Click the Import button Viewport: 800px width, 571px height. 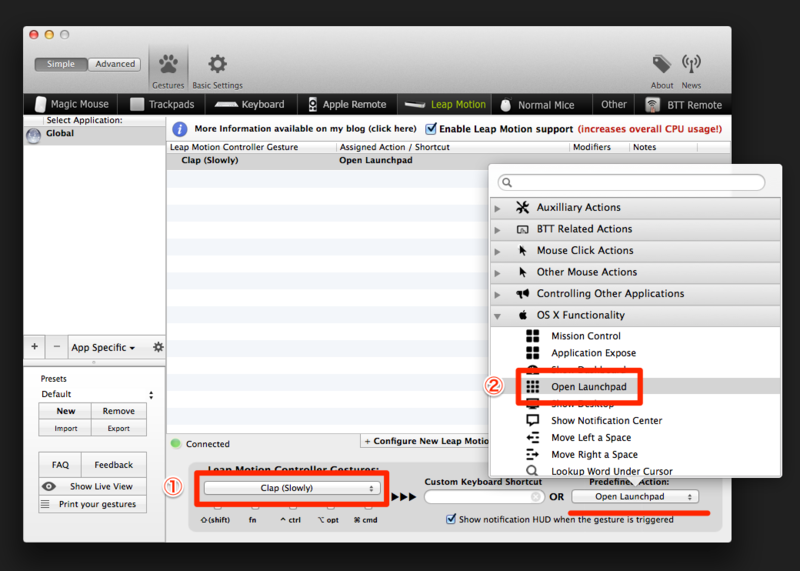[65, 428]
